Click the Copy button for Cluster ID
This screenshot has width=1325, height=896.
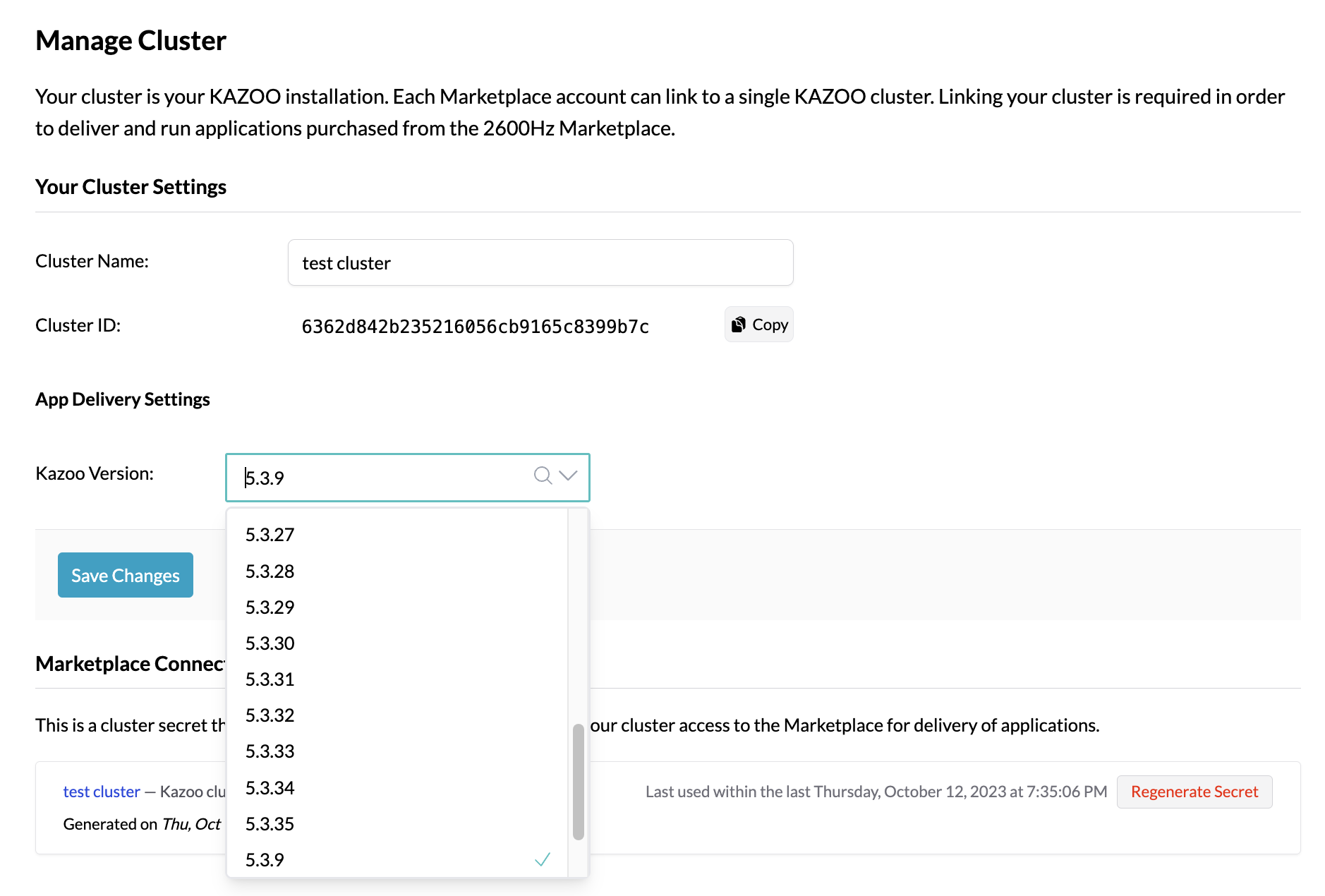(x=758, y=325)
